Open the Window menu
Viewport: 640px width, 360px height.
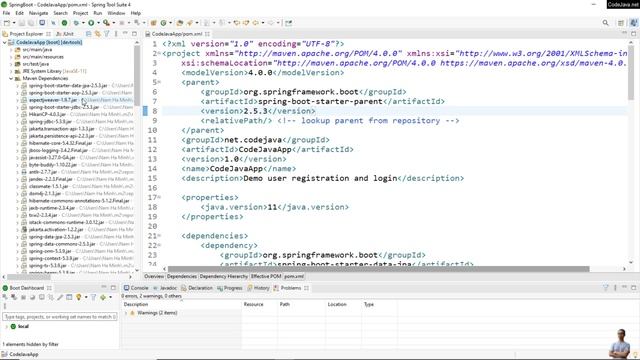[x=116, y=13]
